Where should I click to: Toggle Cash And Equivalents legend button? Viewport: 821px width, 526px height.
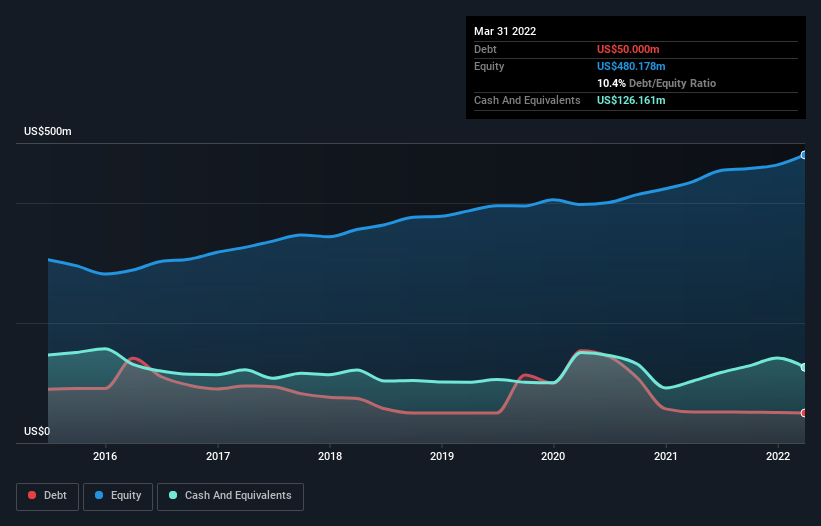point(230,496)
